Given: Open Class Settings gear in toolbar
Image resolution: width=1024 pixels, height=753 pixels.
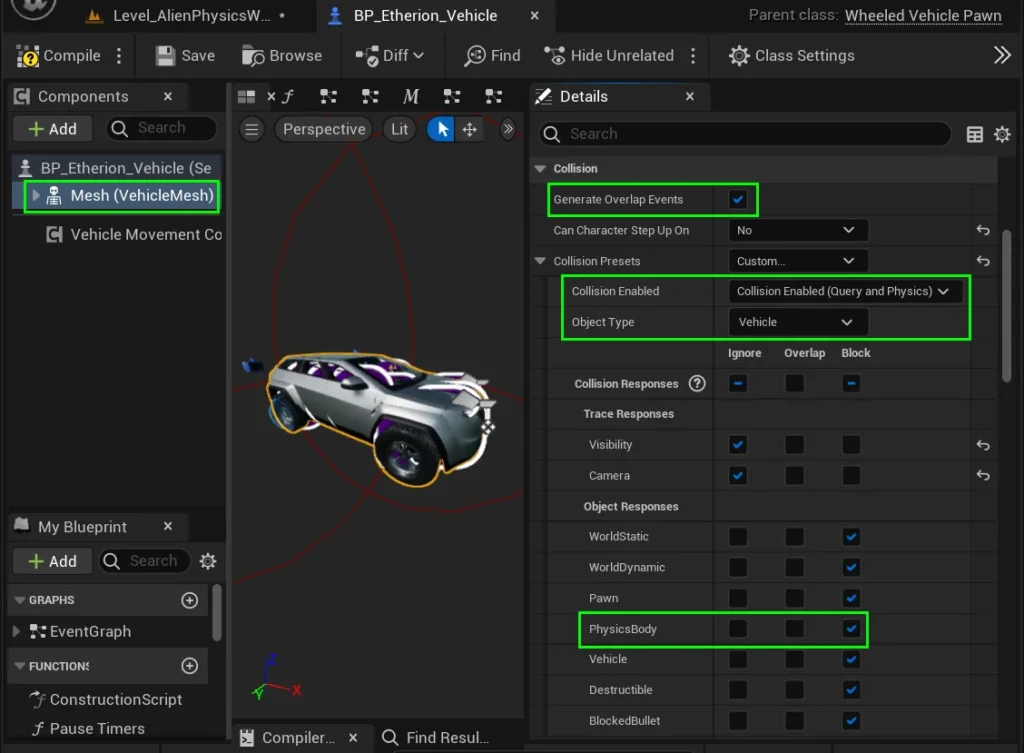Looking at the screenshot, I should tap(739, 56).
